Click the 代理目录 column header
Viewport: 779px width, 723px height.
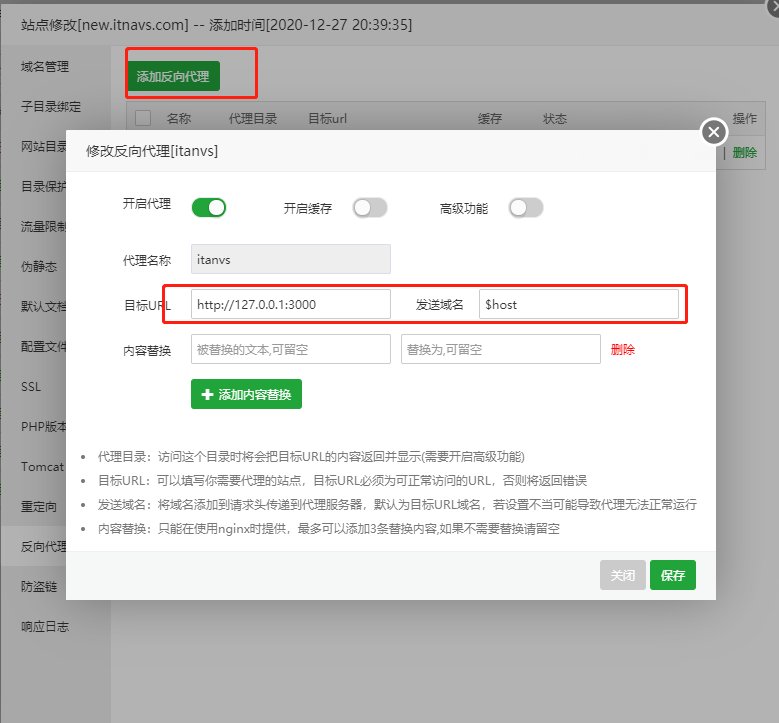(253, 118)
